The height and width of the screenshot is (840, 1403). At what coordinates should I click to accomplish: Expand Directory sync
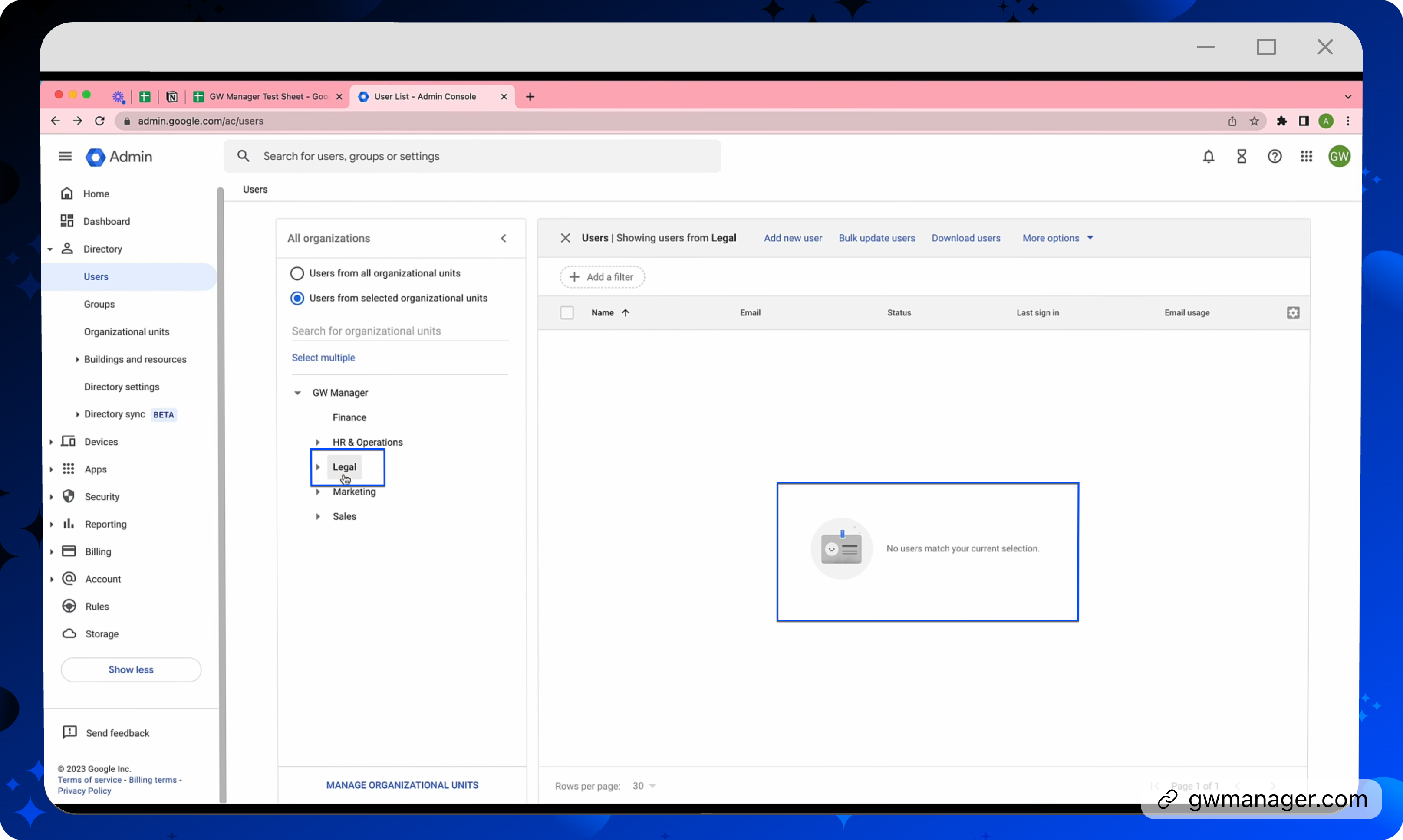pos(77,414)
